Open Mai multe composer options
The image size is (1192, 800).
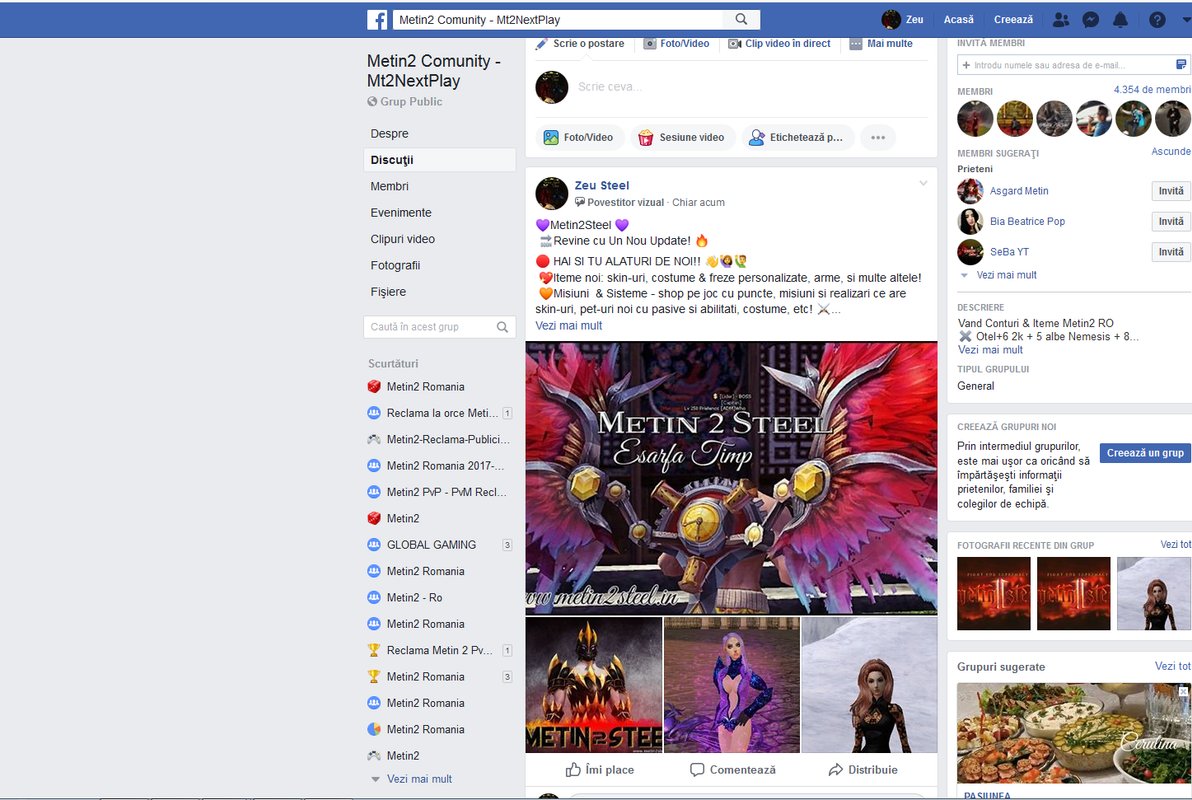pos(881,43)
